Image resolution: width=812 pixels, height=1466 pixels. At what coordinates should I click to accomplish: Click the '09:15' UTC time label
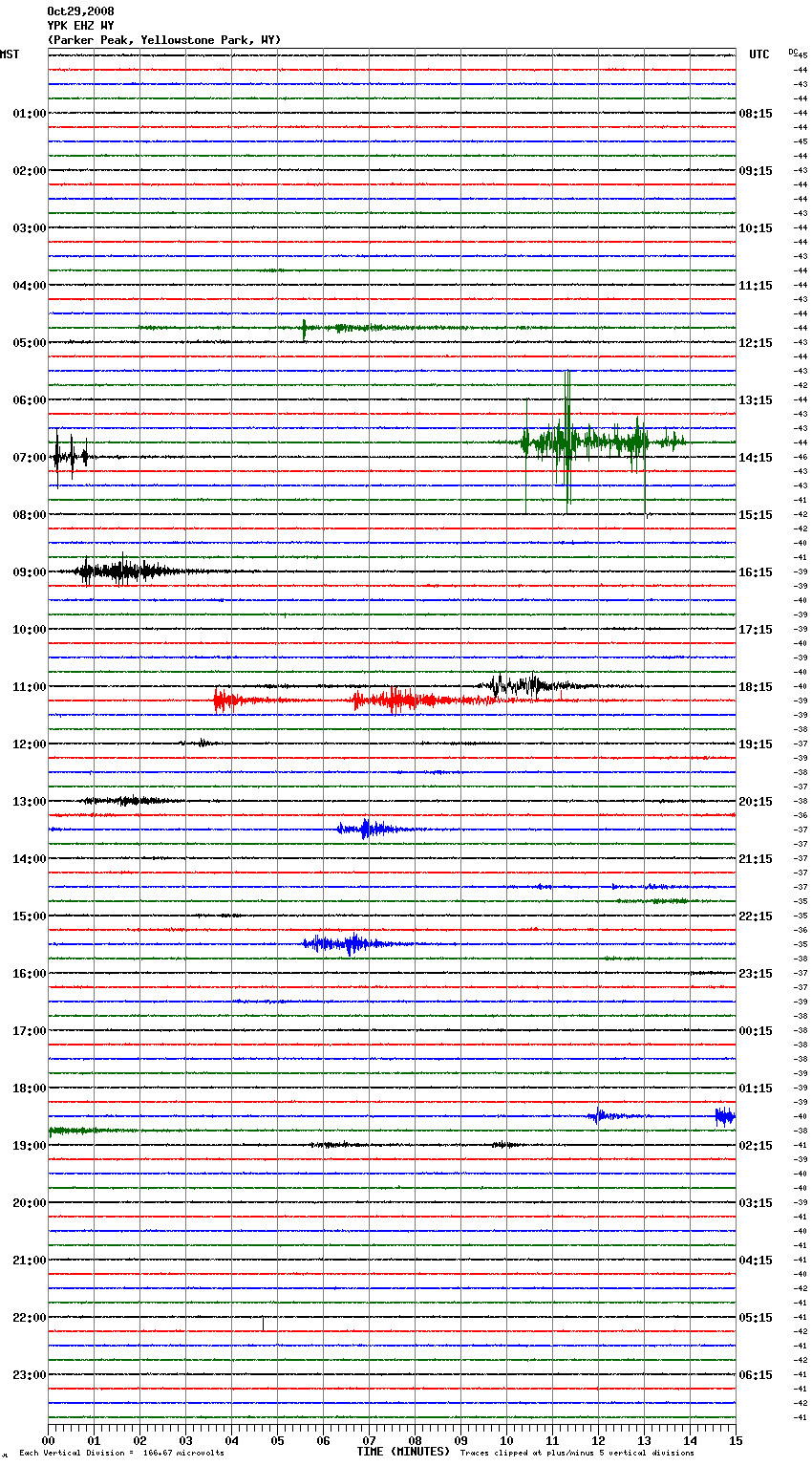click(756, 171)
